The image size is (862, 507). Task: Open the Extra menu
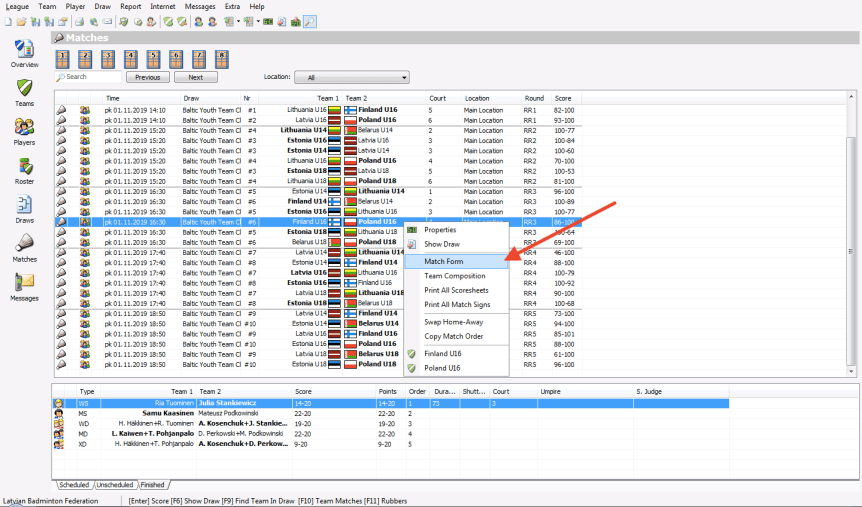coord(233,7)
